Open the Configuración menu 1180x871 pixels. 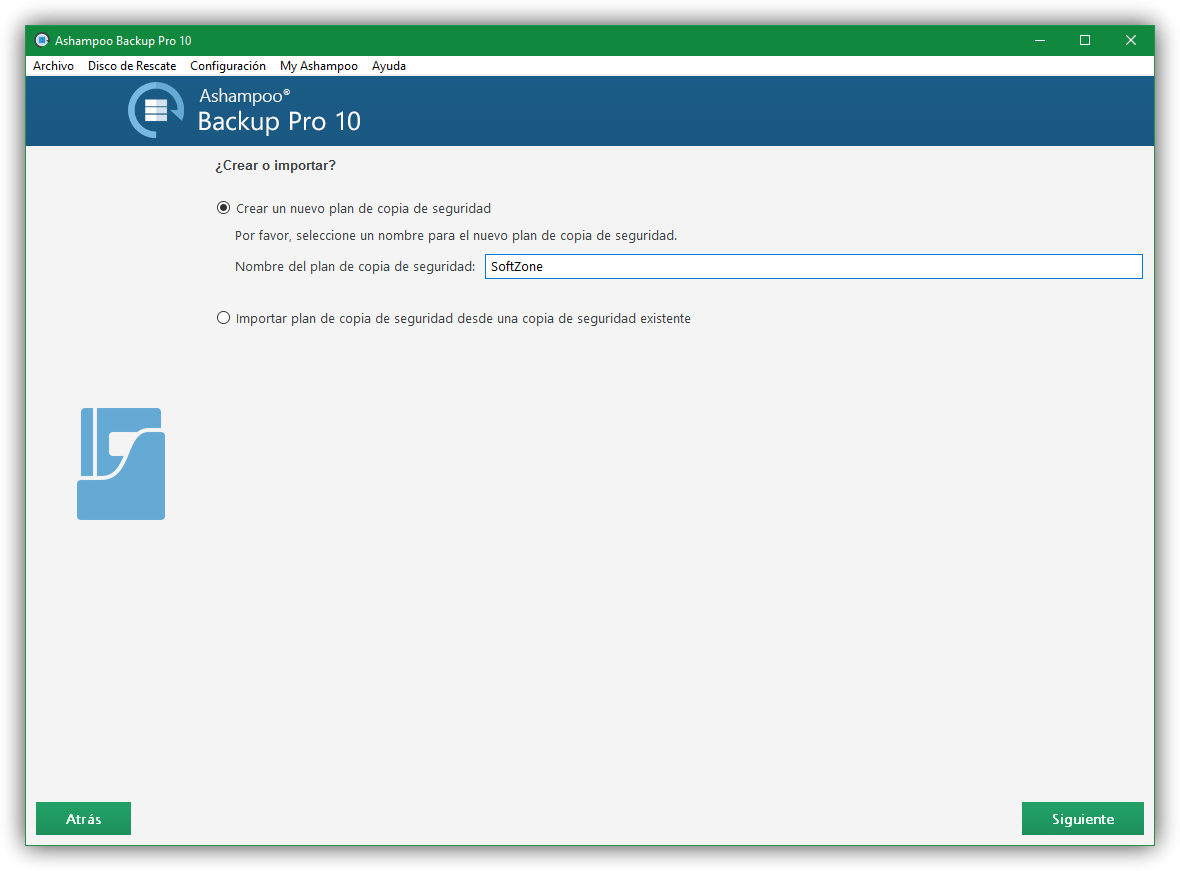coord(228,66)
